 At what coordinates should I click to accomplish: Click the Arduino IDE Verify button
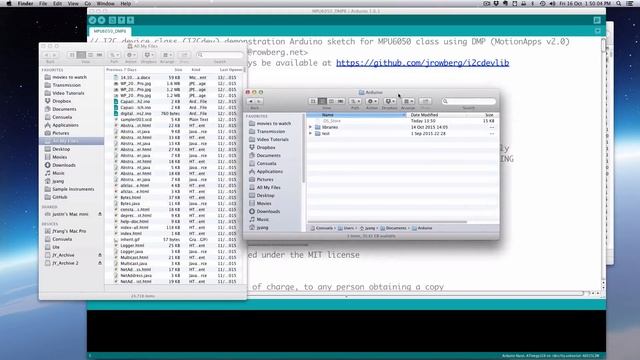(92, 20)
